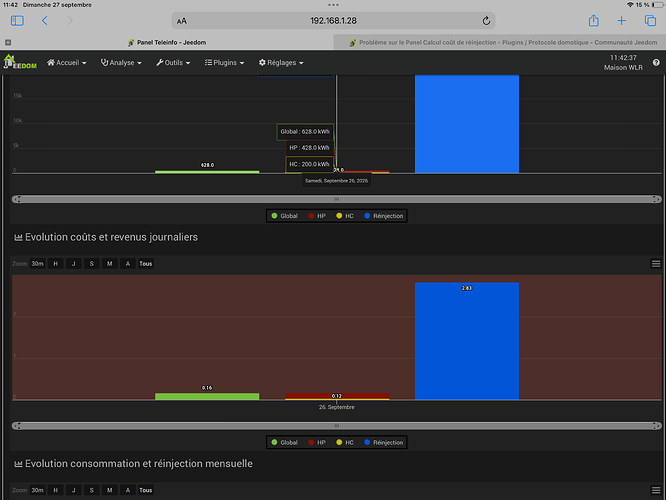Set monthly chart zoom to M
This screenshot has width=666, height=500.
pos(110,490)
